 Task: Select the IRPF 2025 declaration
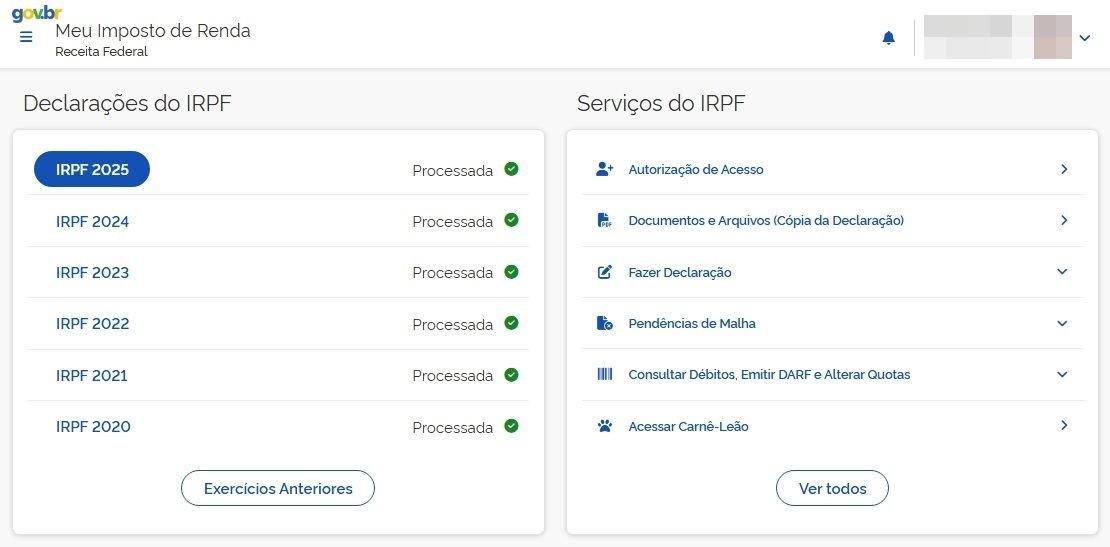[x=92, y=170]
